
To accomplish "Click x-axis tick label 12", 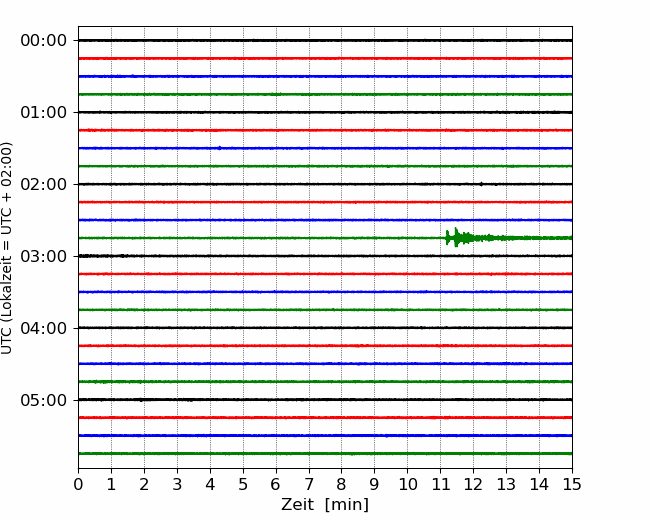I will click(x=473, y=484).
